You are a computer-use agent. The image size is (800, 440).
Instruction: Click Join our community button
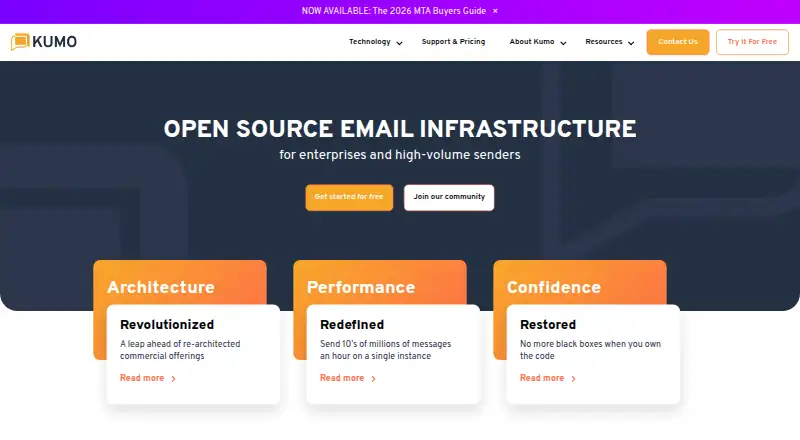pyautogui.click(x=449, y=197)
